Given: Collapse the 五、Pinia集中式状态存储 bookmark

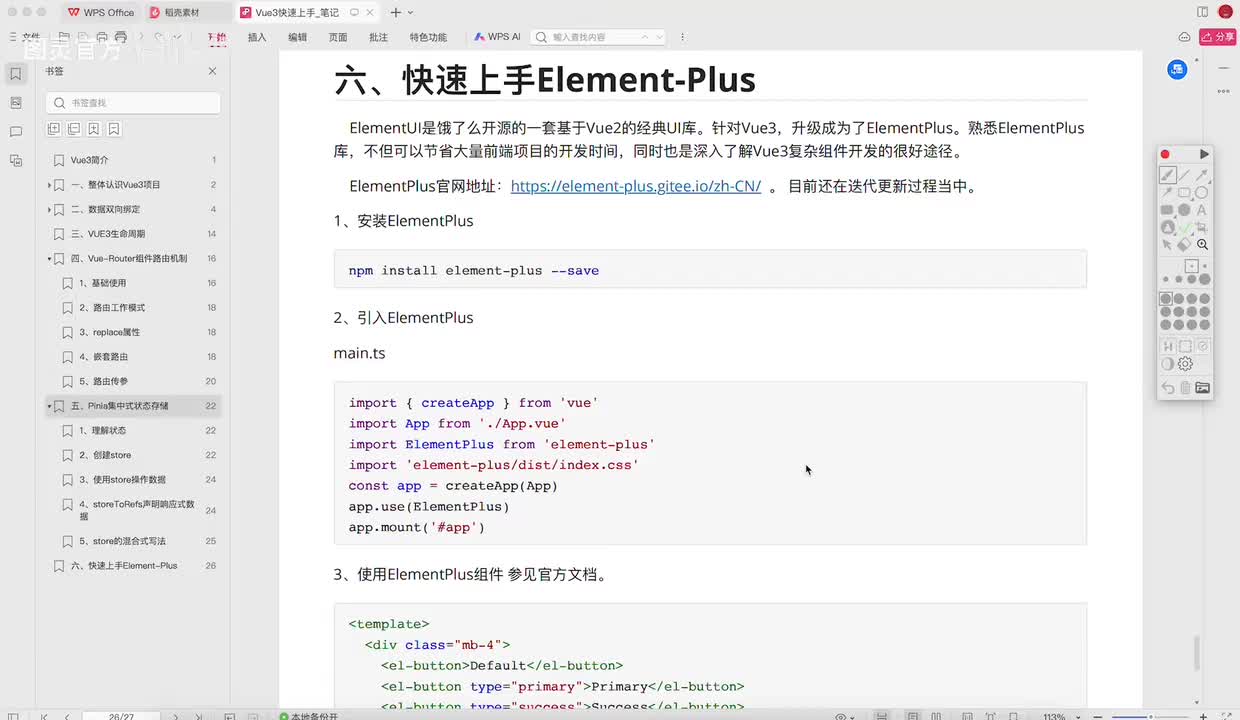Looking at the screenshot, I should (x=49, y=406).
